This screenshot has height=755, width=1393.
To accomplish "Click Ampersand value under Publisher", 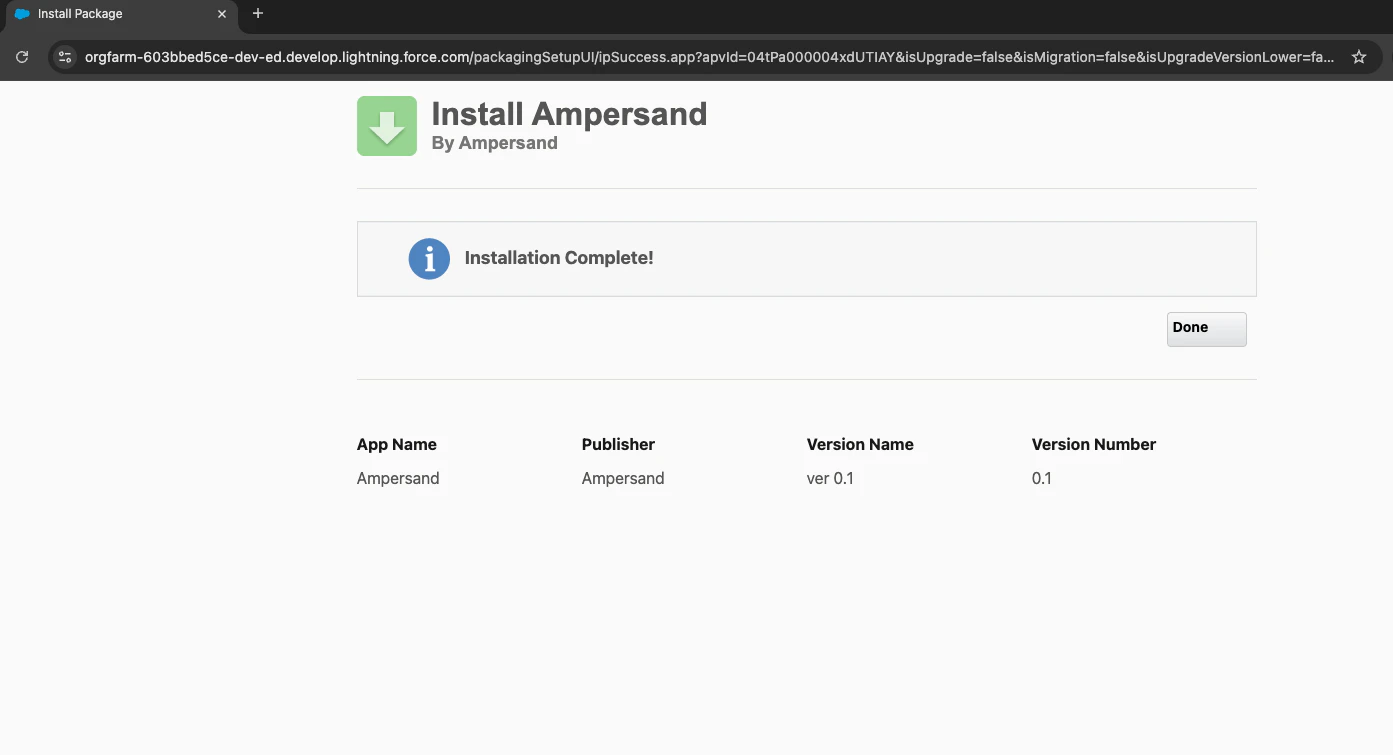I will pyautogui.click(x=623, y=479).
